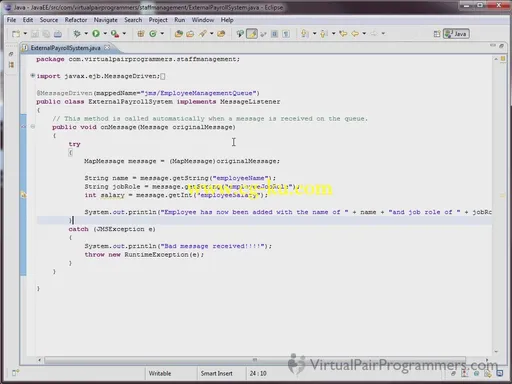Screen dimensions: 512x384
Task: Select the Java perspective button
Action: click(x=456, y=34)
